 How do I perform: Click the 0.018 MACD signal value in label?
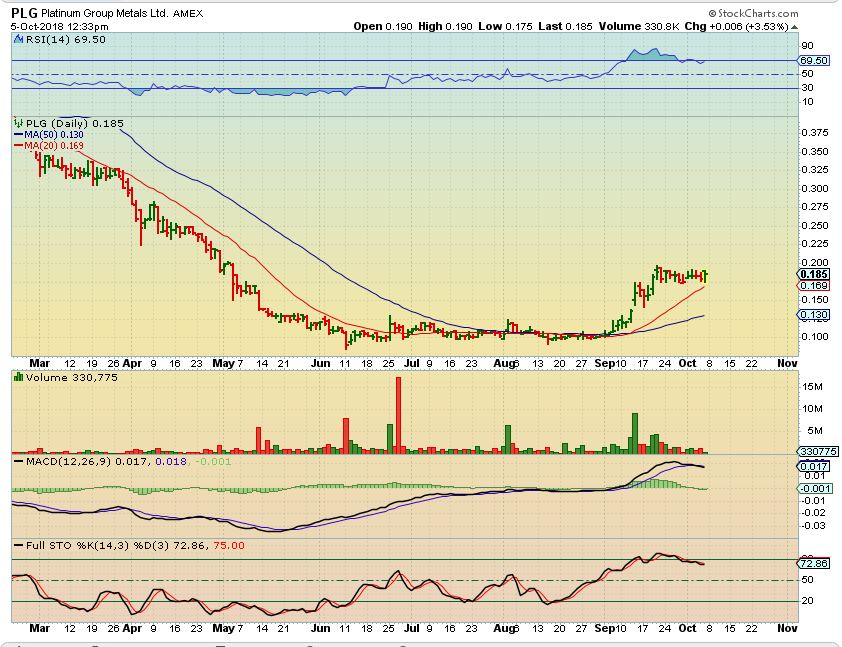pyautogui.click(x=171, y=461)
